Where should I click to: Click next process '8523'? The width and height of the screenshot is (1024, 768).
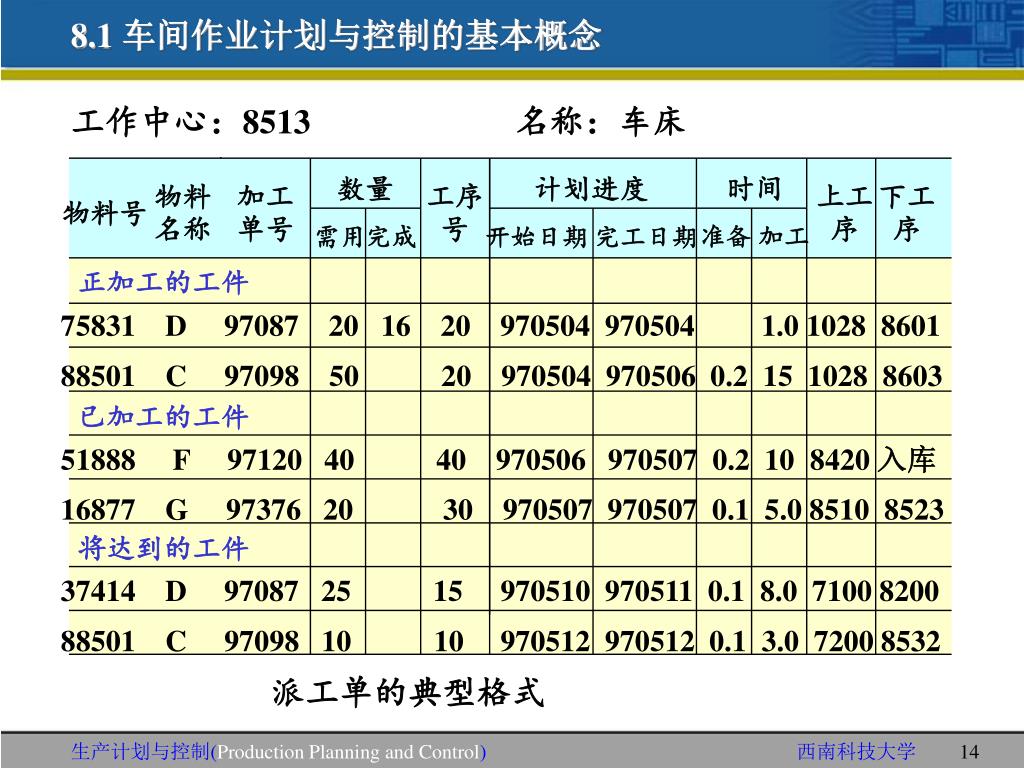point(914,509)
